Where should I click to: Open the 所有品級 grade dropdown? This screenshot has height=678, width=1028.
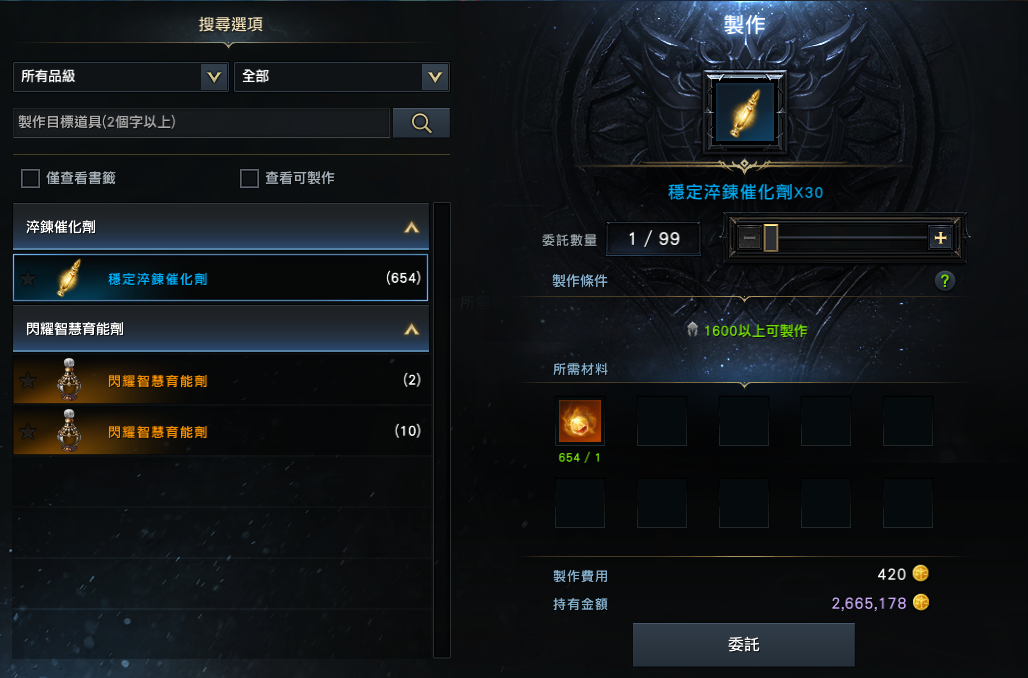121,77
